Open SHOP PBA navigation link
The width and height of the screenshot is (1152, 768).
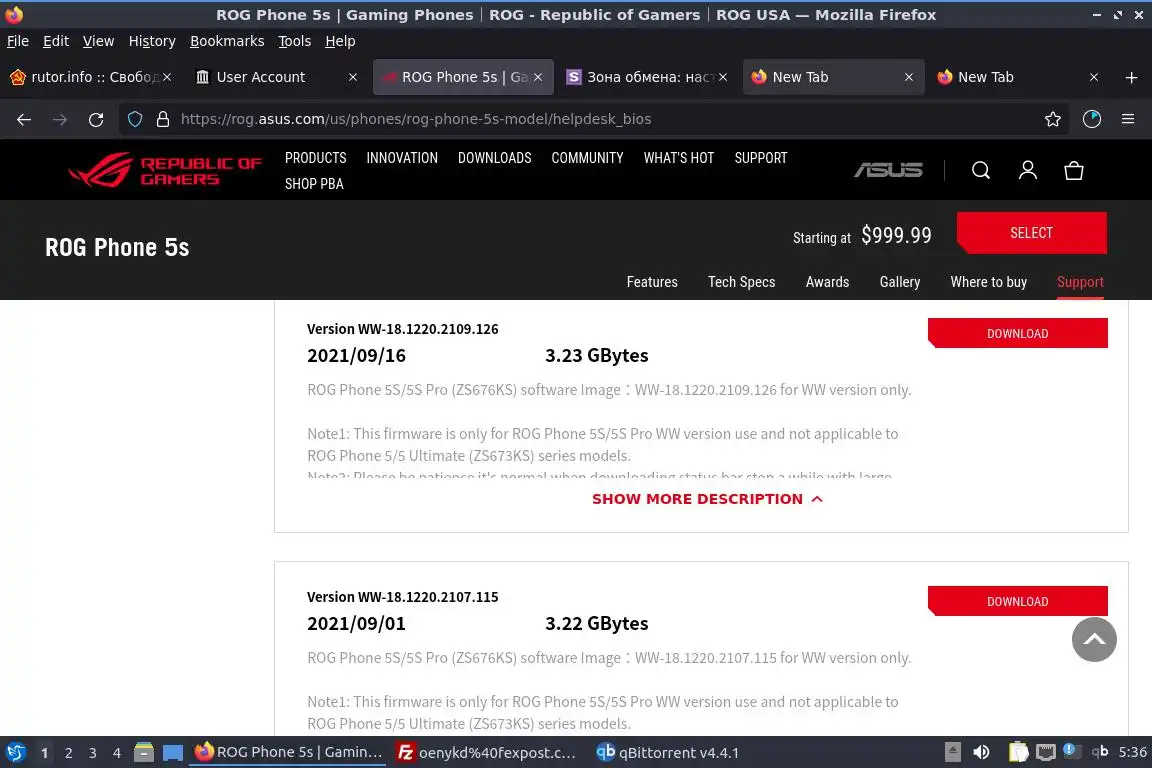(314, 184)
